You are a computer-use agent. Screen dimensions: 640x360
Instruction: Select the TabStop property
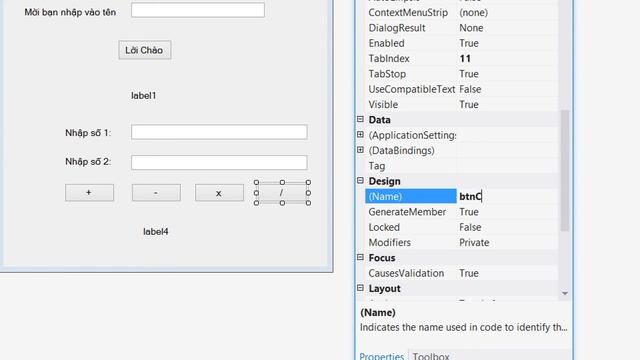pos(387,74)
